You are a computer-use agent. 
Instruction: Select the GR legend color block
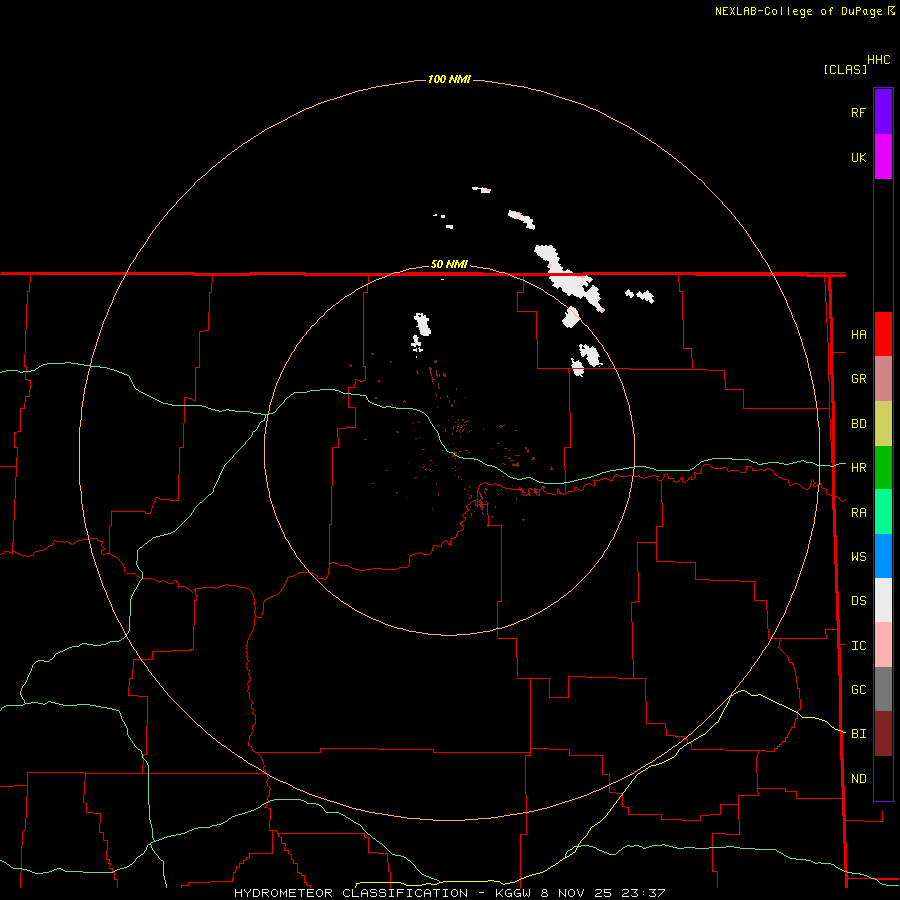(x=883, y=379)
